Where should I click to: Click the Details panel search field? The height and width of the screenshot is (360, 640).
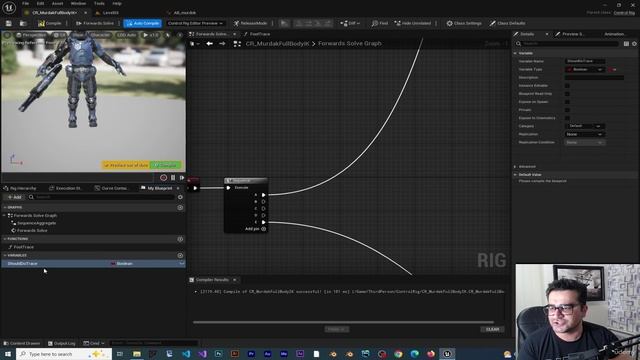[567, 43]
